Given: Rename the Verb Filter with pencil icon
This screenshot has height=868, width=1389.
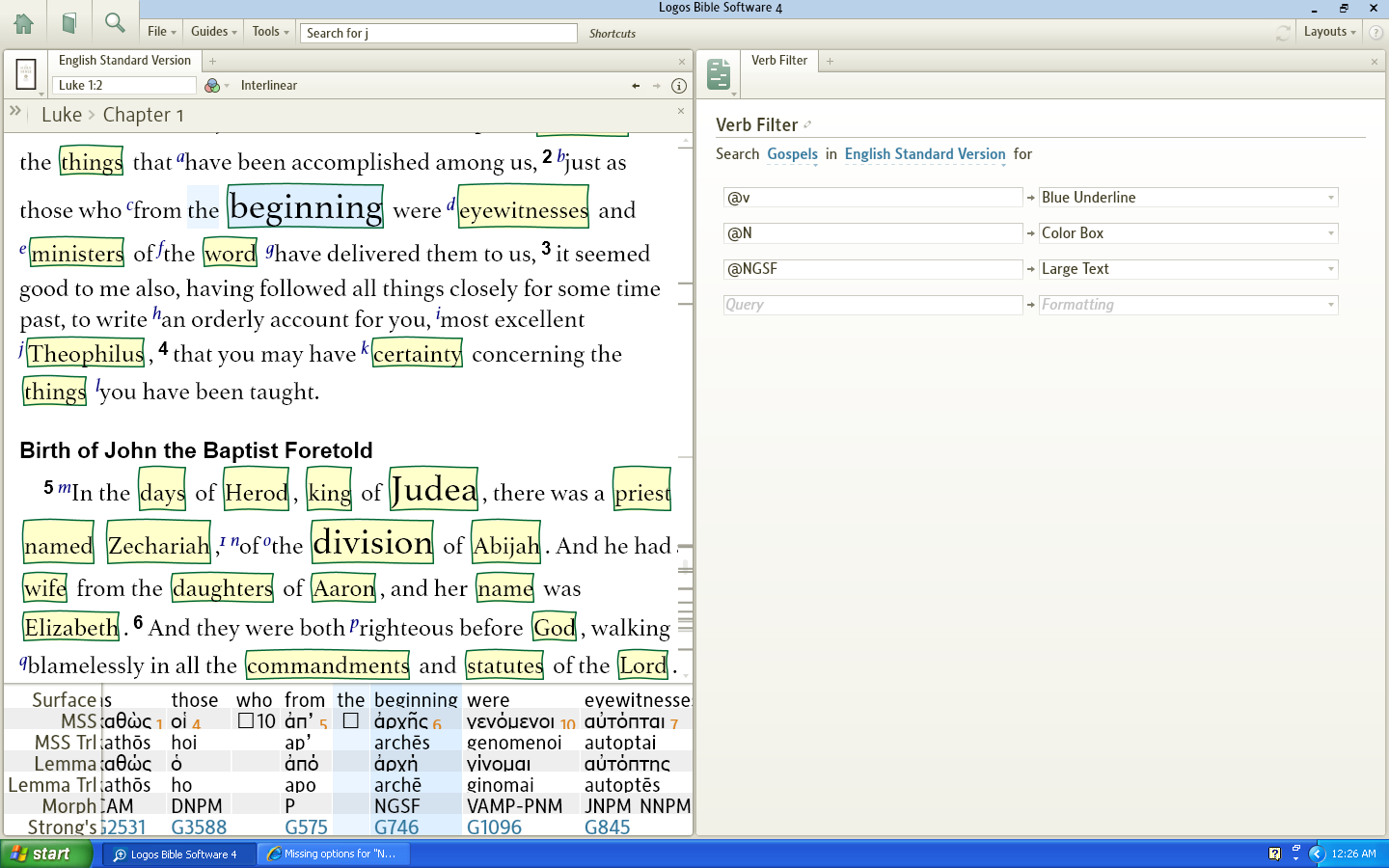Looking at the screenshot, I should (807, 124).
